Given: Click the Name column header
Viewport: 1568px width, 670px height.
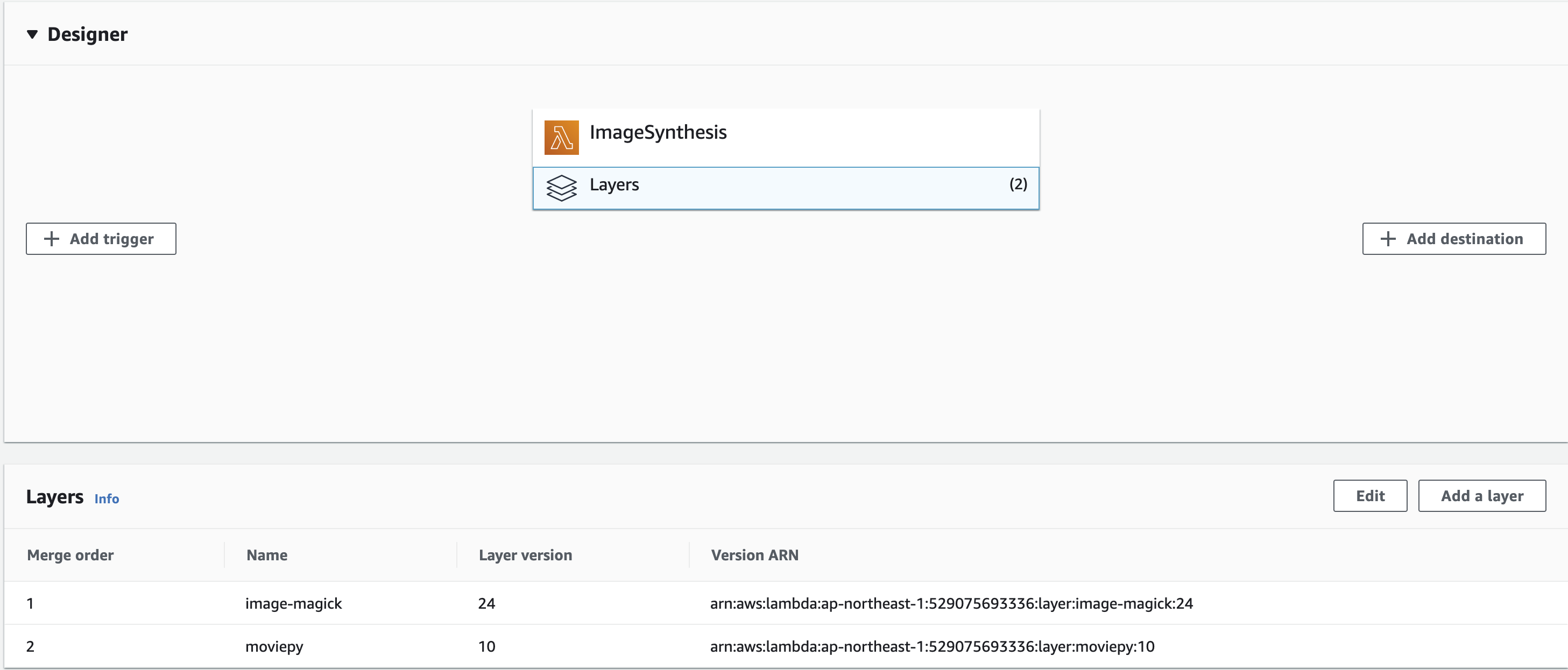Looking at the screenshot, I should click(266, 554).
